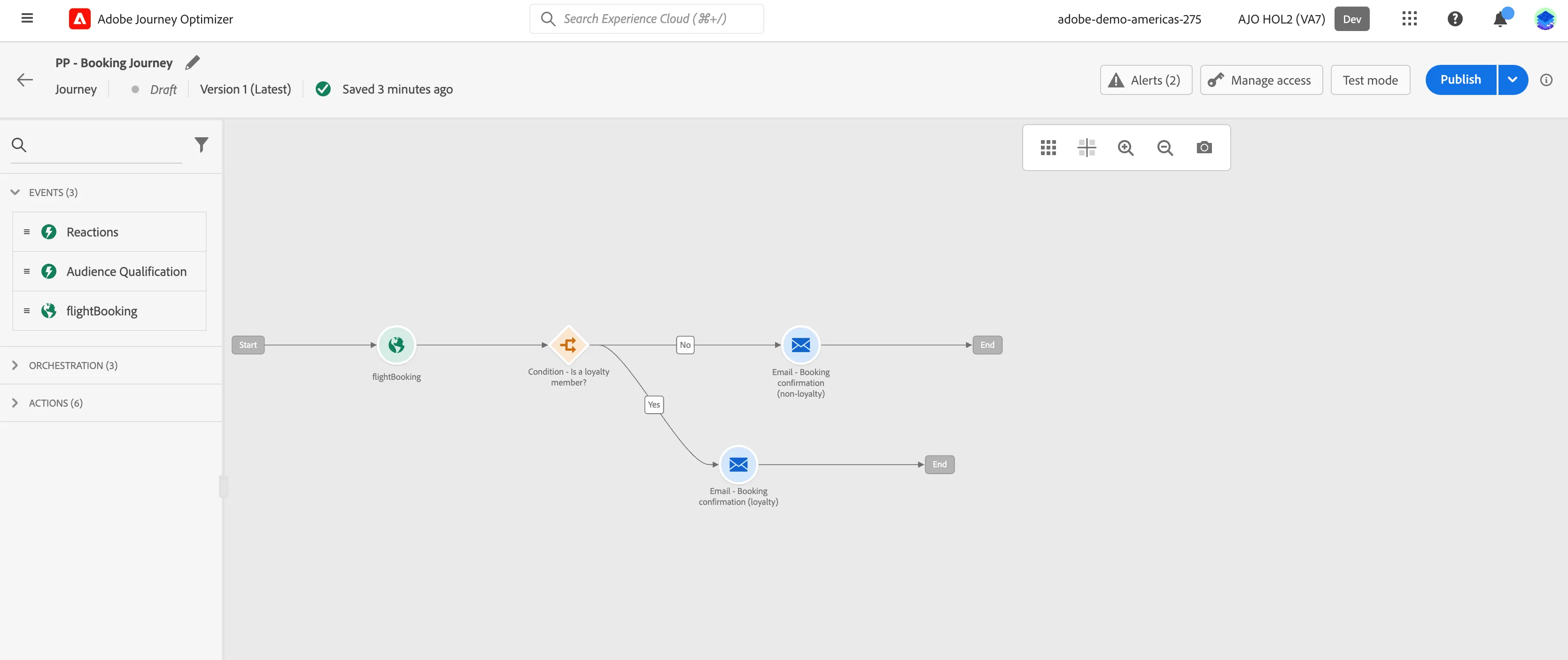Screen dimensions: 1568x660
Task: Click the PP - Booking Journey title
Action: 114,63
